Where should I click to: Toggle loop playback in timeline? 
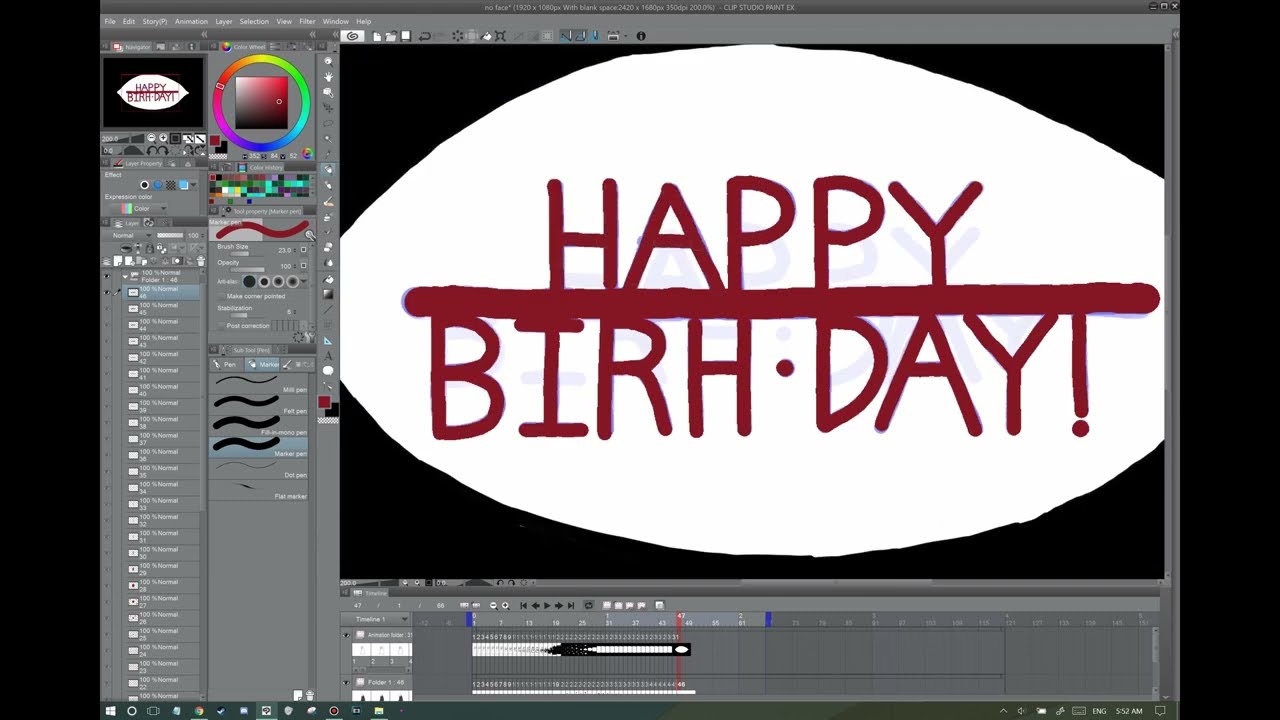tap(588, 605)
